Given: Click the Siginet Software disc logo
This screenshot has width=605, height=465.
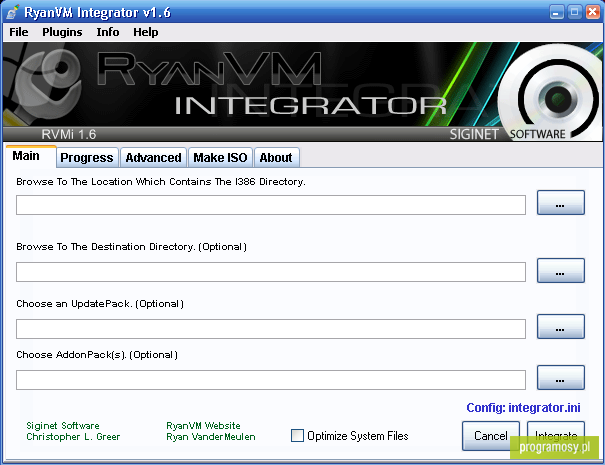Looking at the screenshot, I should (554, 94).
